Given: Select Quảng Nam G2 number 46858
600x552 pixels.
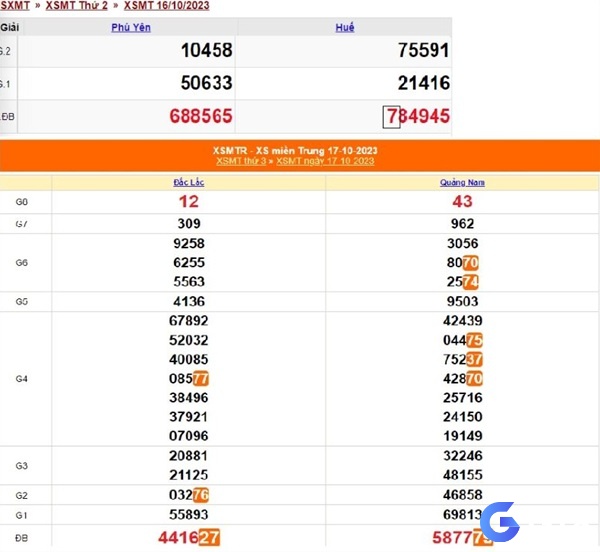Looking at the screenshot, I should 463,495.
